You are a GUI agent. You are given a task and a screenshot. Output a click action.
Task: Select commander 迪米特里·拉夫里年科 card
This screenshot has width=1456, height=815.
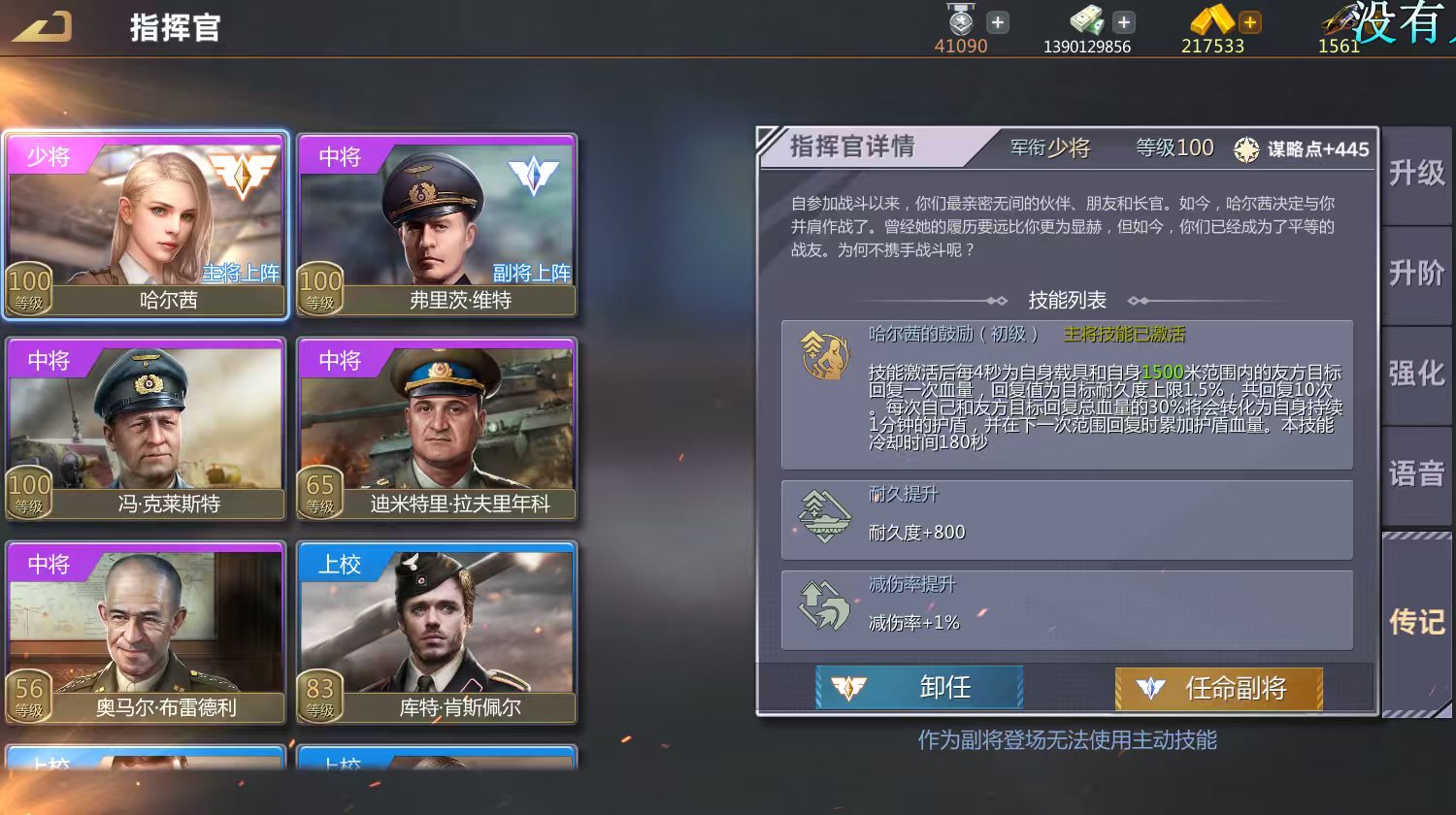tap(437, 429)
